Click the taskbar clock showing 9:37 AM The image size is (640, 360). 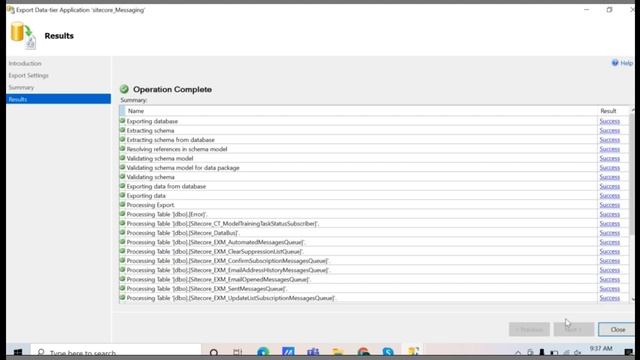tap(601, 349)
